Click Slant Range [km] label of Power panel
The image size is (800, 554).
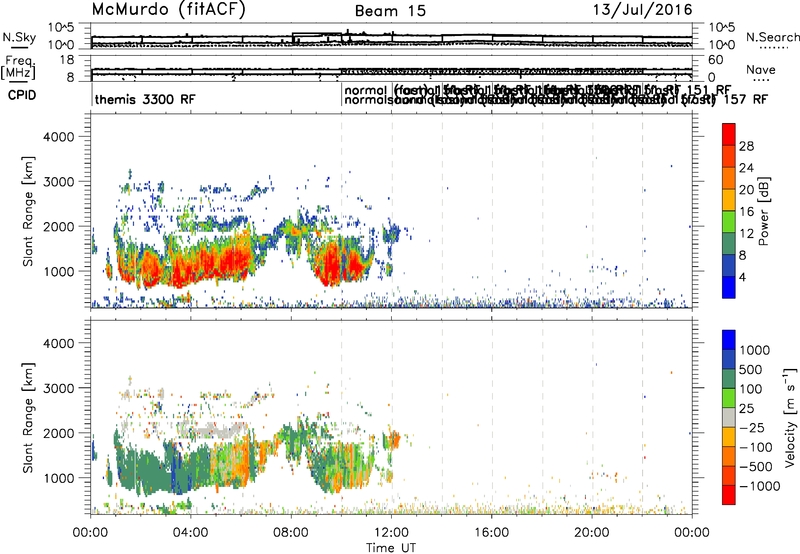click(28, 211)
